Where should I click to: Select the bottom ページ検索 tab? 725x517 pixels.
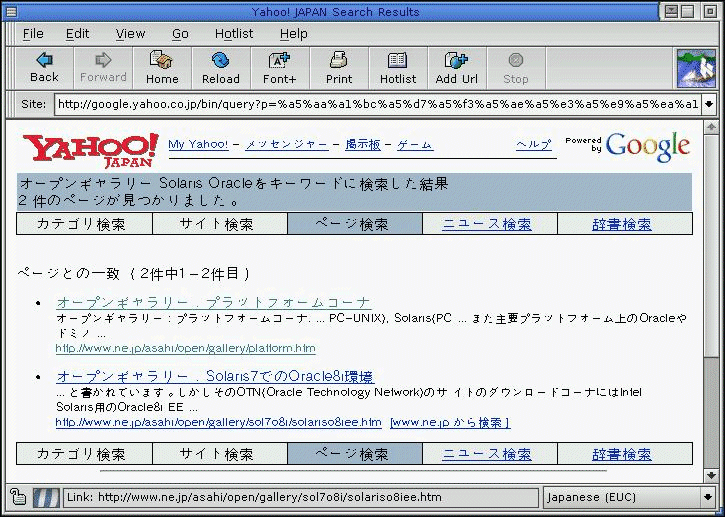click(x=355, y=454)
